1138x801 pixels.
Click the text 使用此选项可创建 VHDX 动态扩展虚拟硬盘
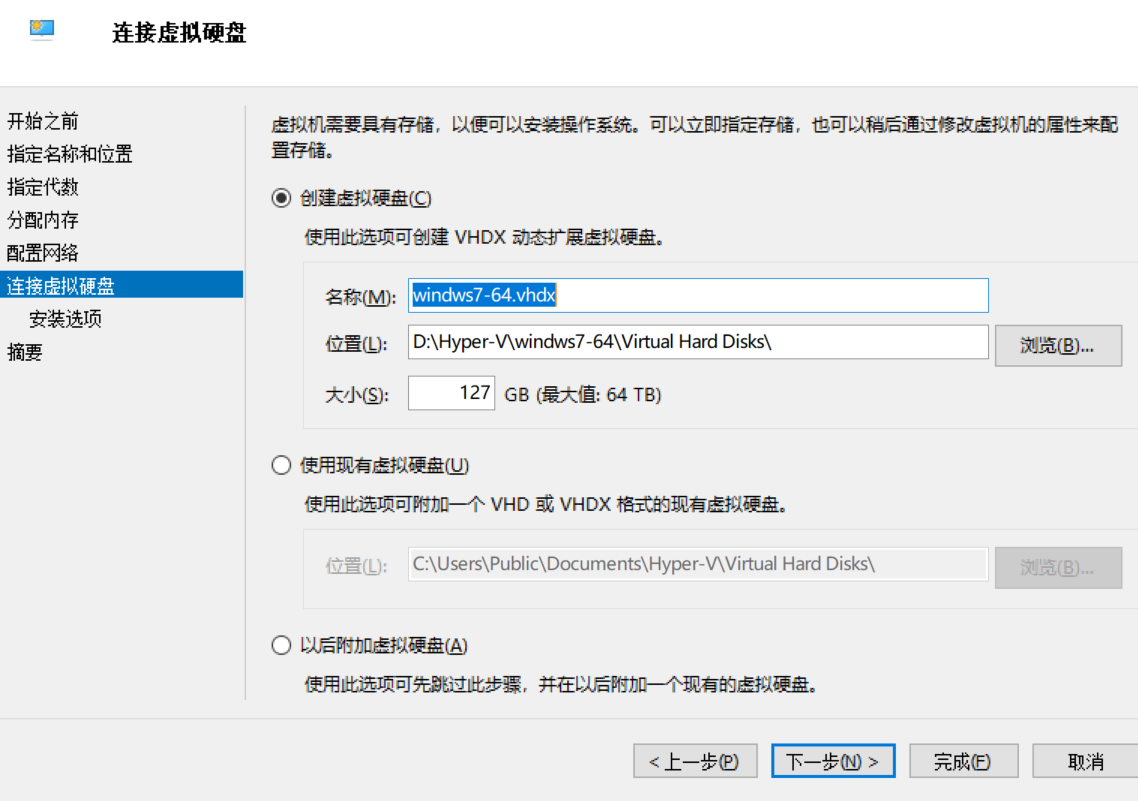coord(485,237)
